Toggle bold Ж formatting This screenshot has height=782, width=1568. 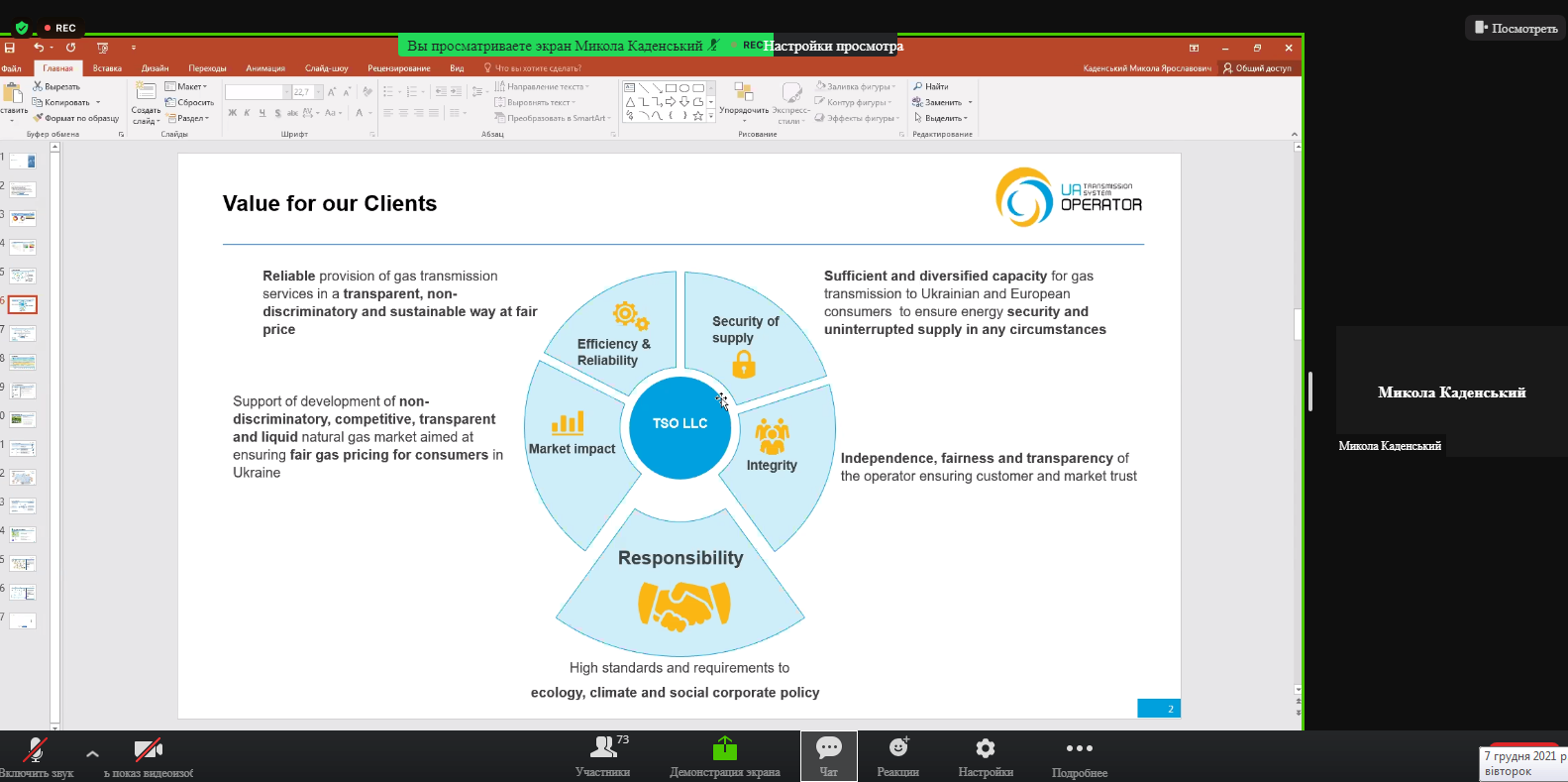pyautogui.click(x=233, y=113)
